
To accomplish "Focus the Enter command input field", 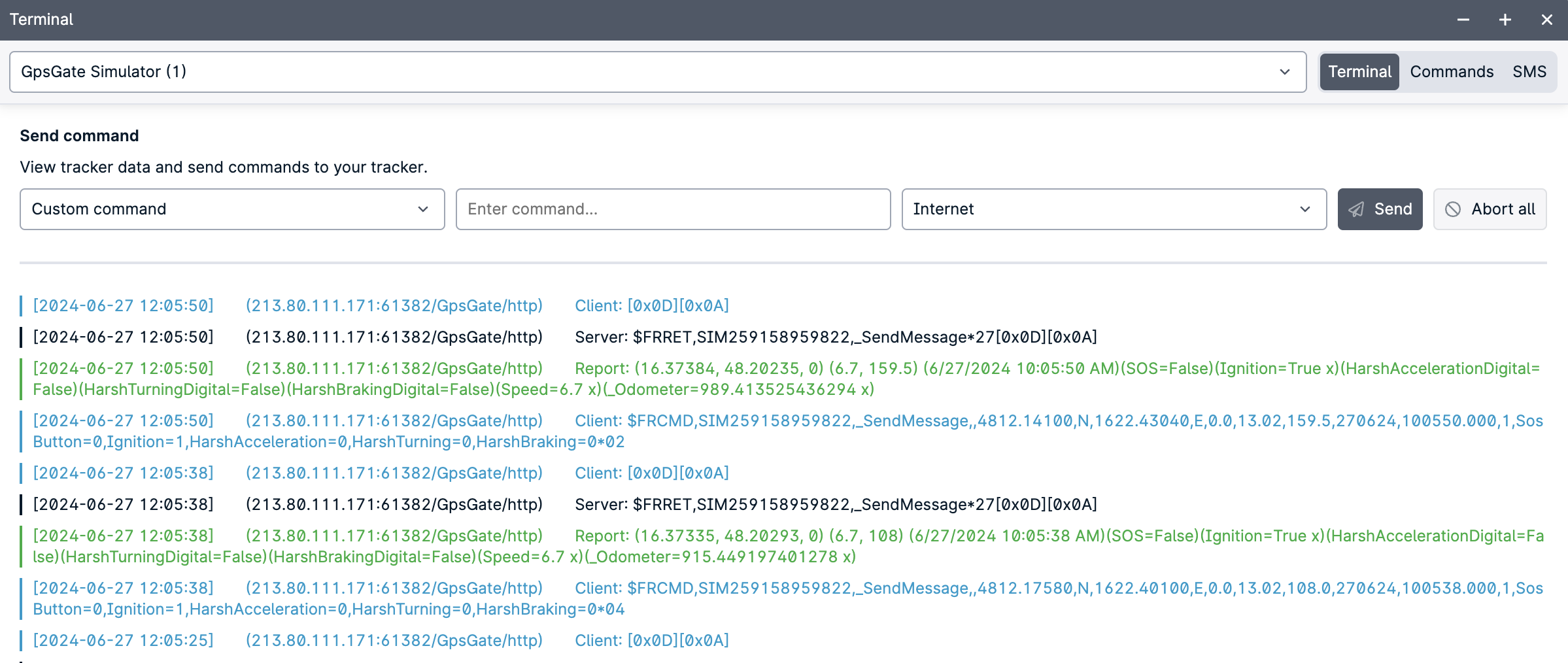I will [x=673, y=209].
